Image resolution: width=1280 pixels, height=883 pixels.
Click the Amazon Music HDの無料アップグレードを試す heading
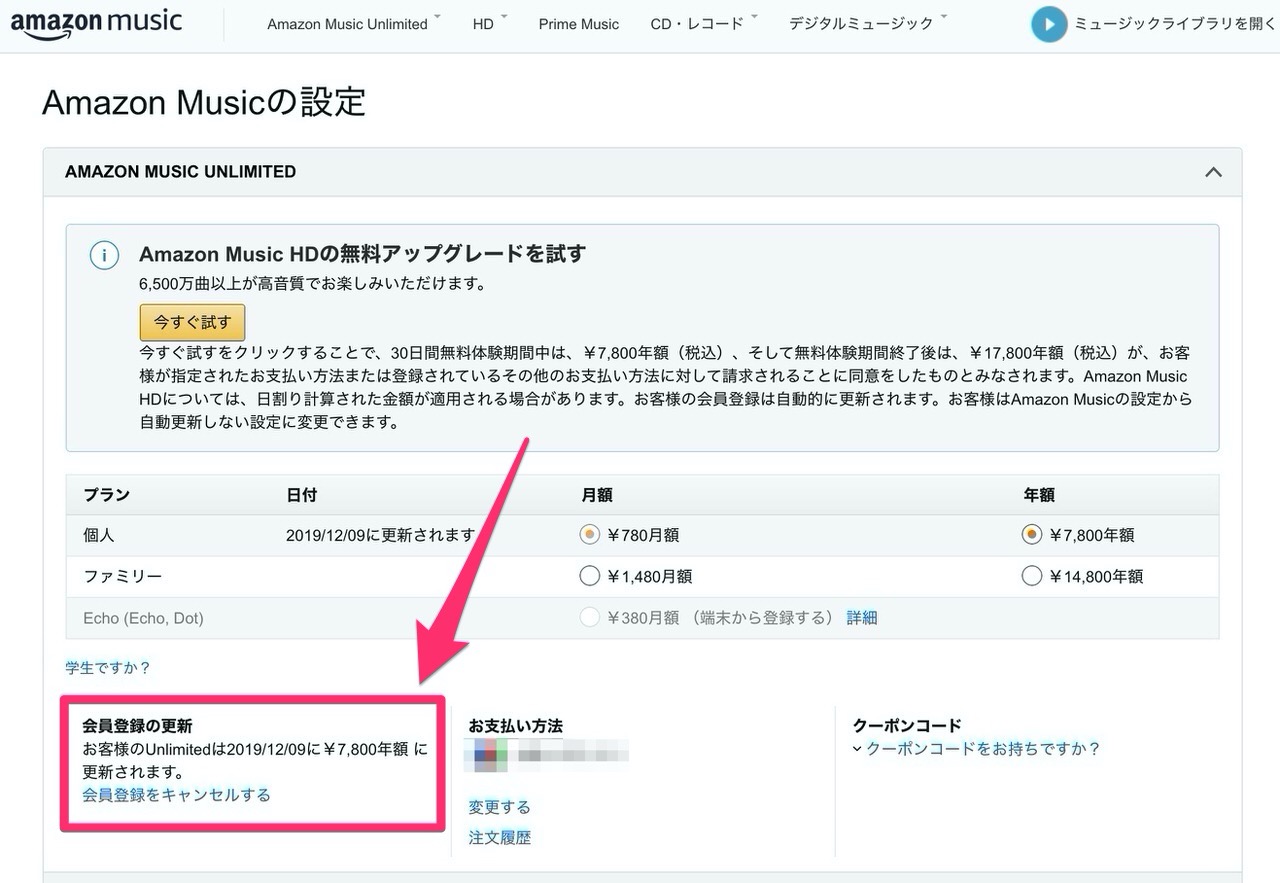[362, 254]
